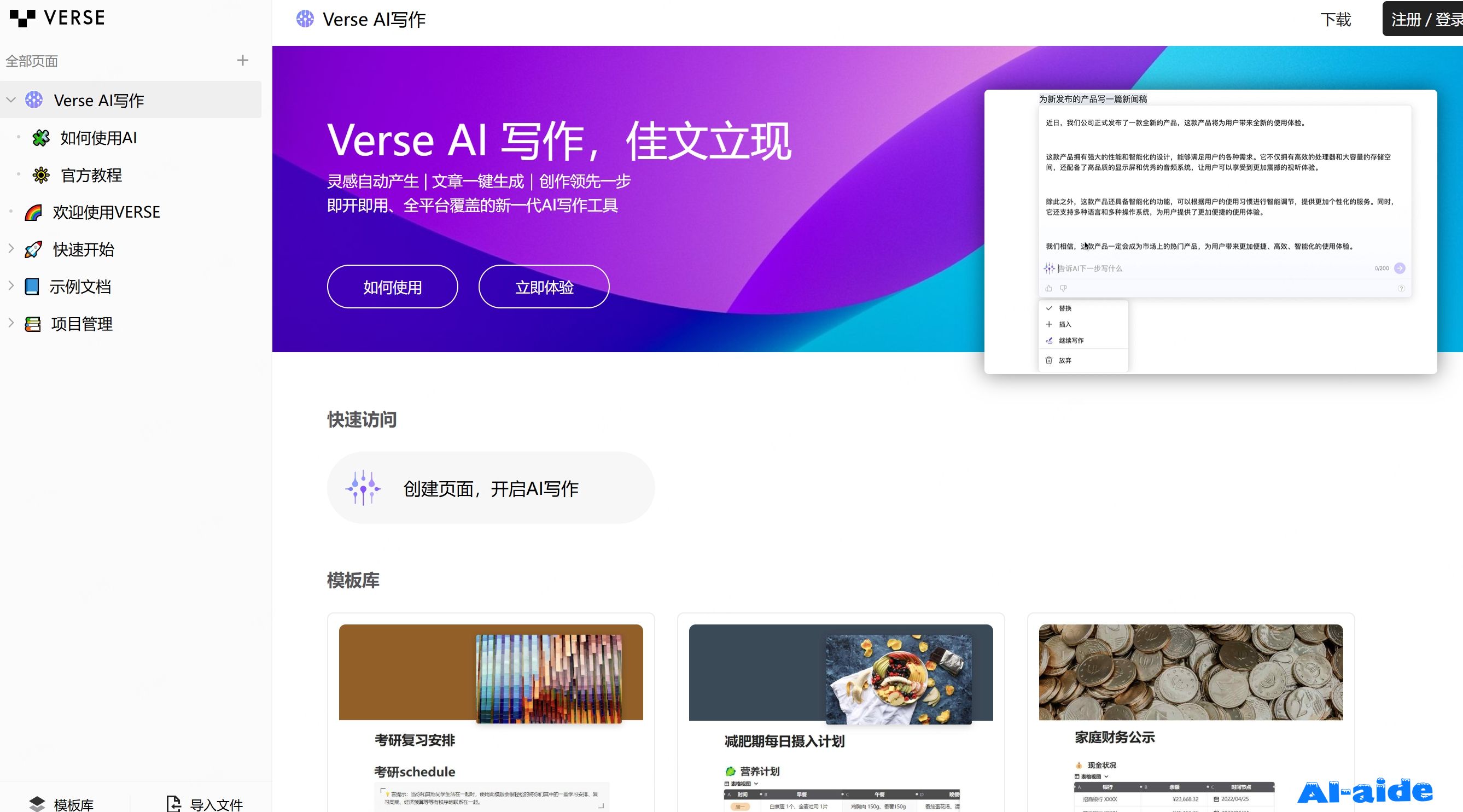The image size is (1463, 812).
Task: Open the 家庭财务公示 template card
Action: (x=1191, y=712)
